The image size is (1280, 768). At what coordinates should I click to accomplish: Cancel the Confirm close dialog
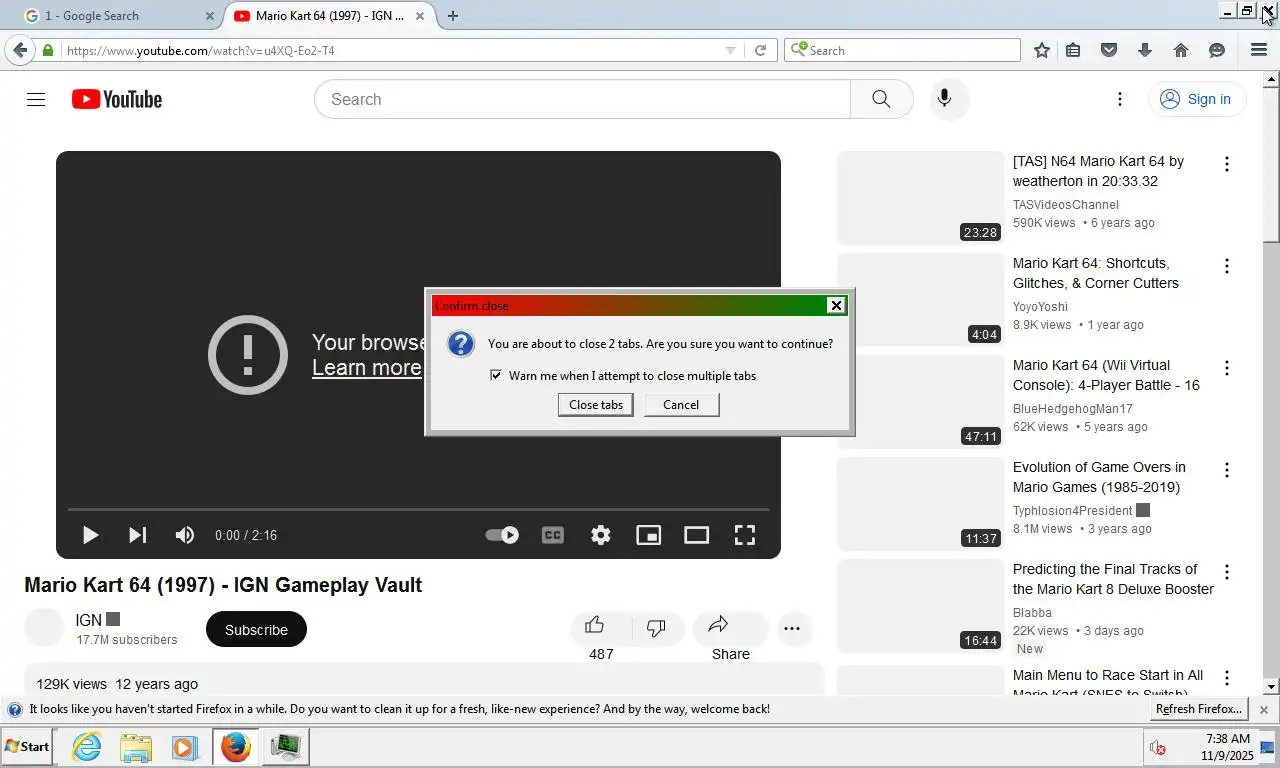click(681, 405)
